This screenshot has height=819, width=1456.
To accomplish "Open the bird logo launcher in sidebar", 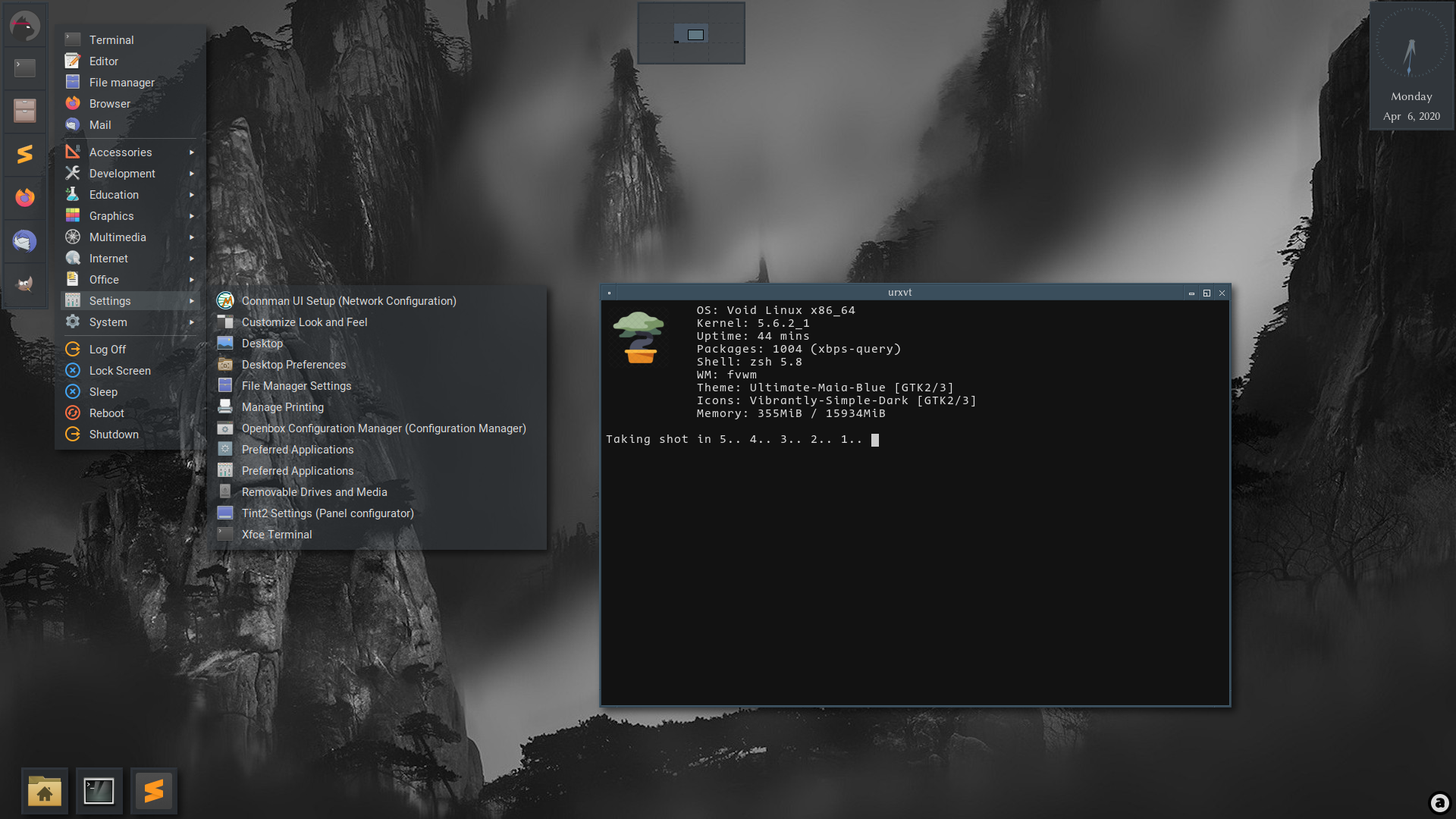I will click(x=25, y=25).
